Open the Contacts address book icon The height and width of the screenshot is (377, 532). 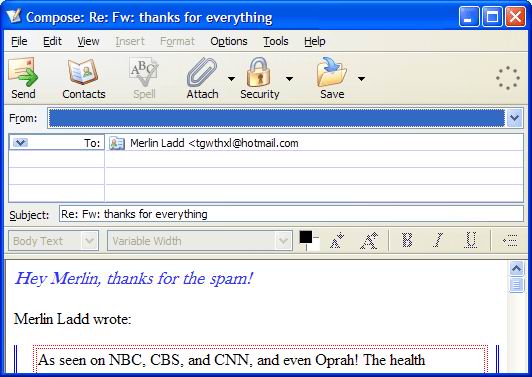pyautogui.click(x=83, y=72)
